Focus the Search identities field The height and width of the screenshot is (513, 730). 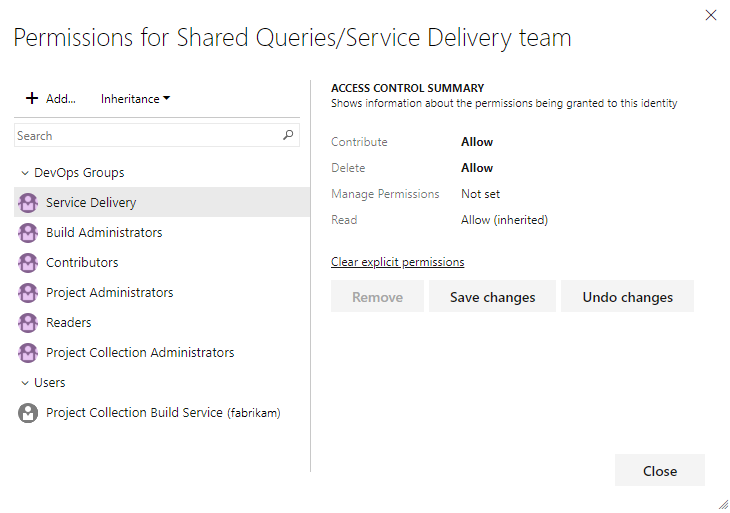coord(145,135)
